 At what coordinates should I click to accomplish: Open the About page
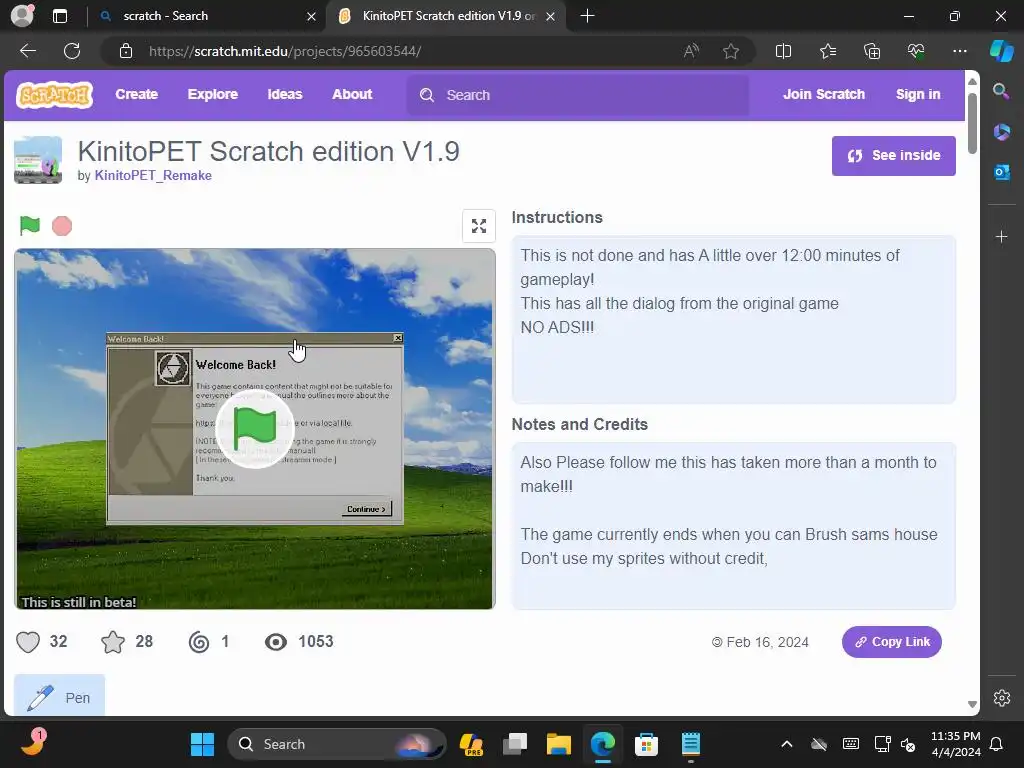tap(352, 95)
